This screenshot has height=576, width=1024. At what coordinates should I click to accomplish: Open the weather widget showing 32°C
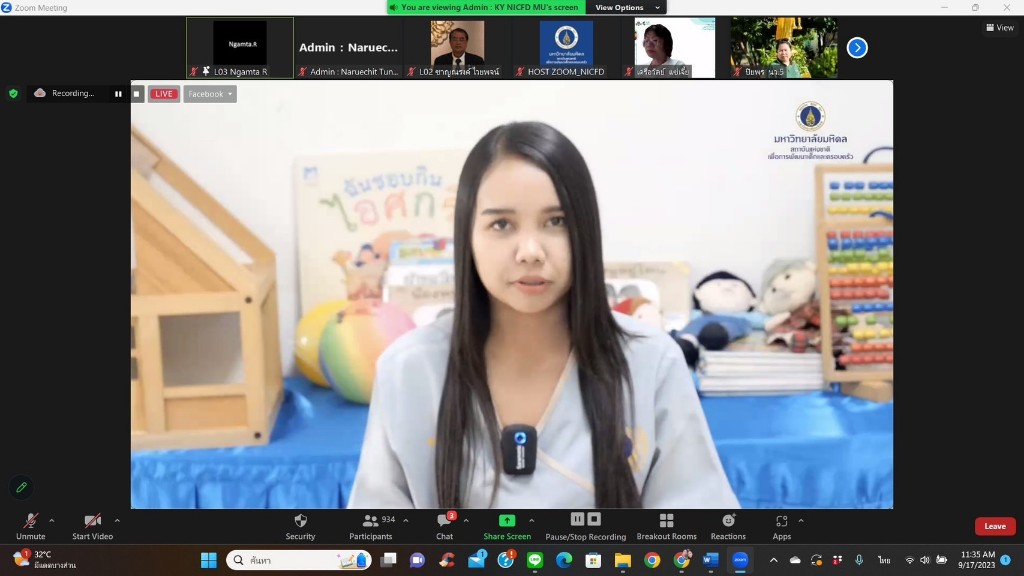click(44, 560)
